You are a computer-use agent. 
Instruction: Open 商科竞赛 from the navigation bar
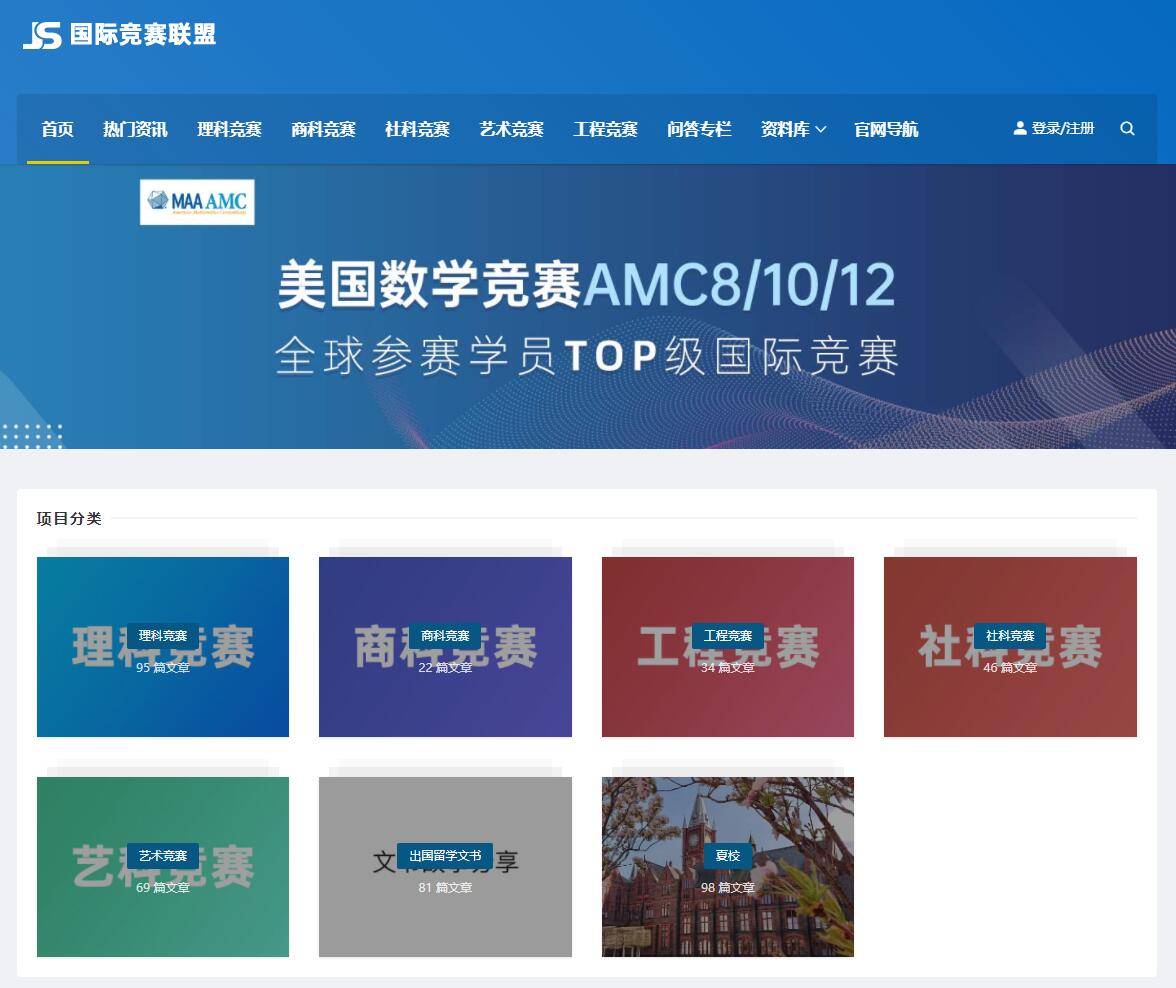click(x=323, y=129)
